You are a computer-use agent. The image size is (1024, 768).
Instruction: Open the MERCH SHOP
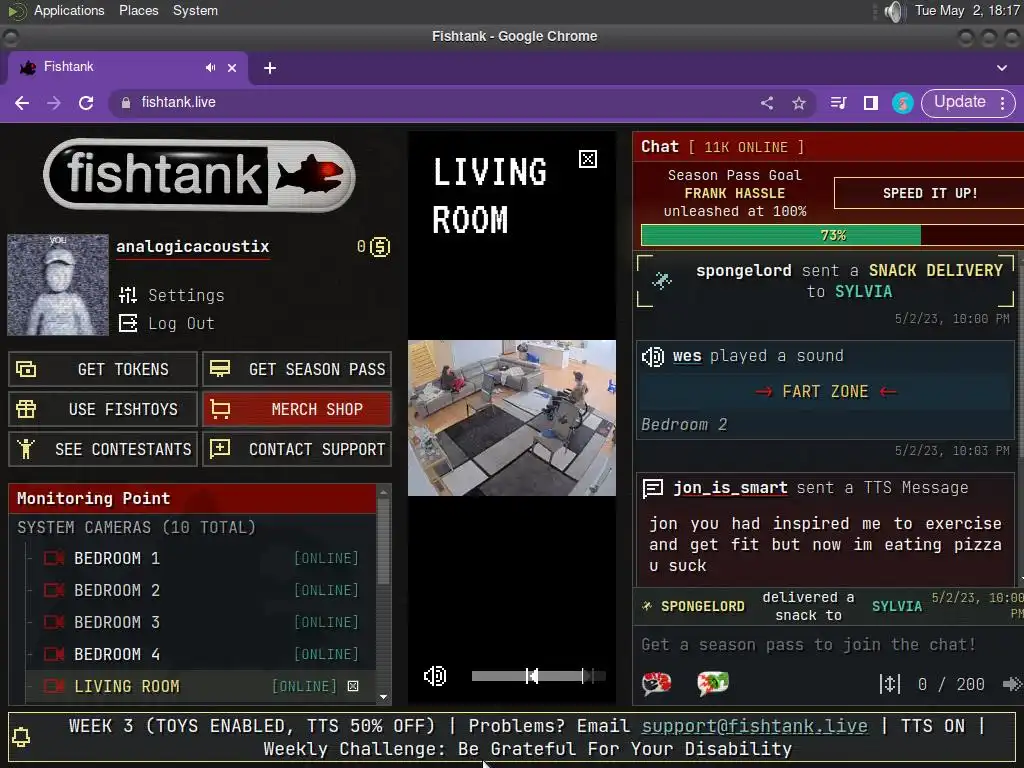[x=297, y=409]
